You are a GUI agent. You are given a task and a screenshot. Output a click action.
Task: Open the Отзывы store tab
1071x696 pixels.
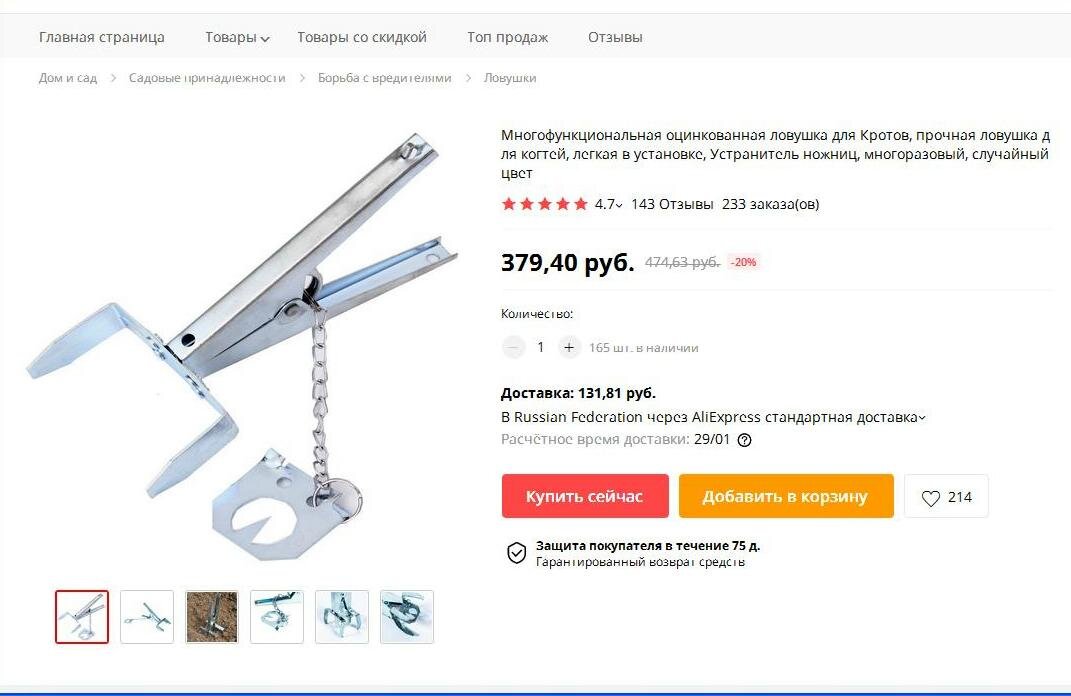click(615, 38)
